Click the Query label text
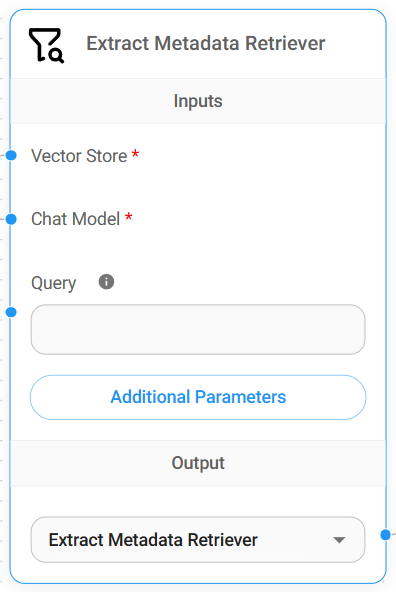Screen dimensions: 396x592 54,283
